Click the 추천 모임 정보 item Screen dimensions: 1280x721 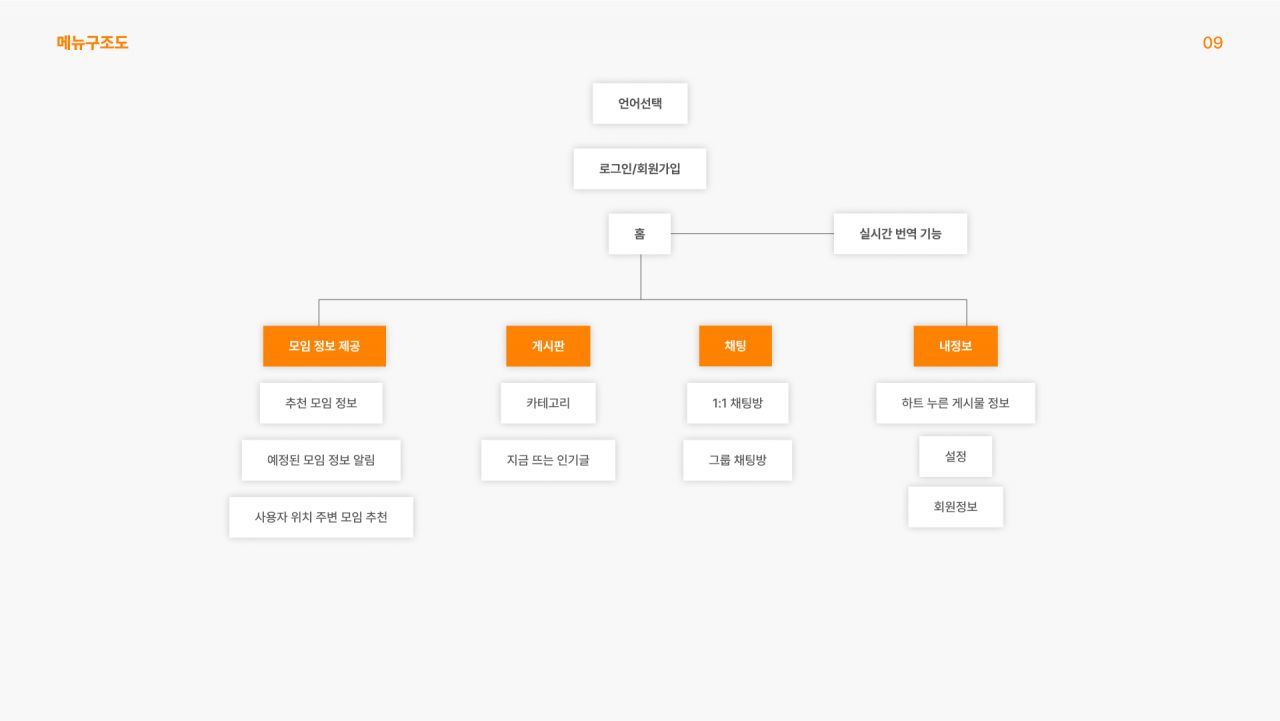pyautogui.click(x=321, y=403)
